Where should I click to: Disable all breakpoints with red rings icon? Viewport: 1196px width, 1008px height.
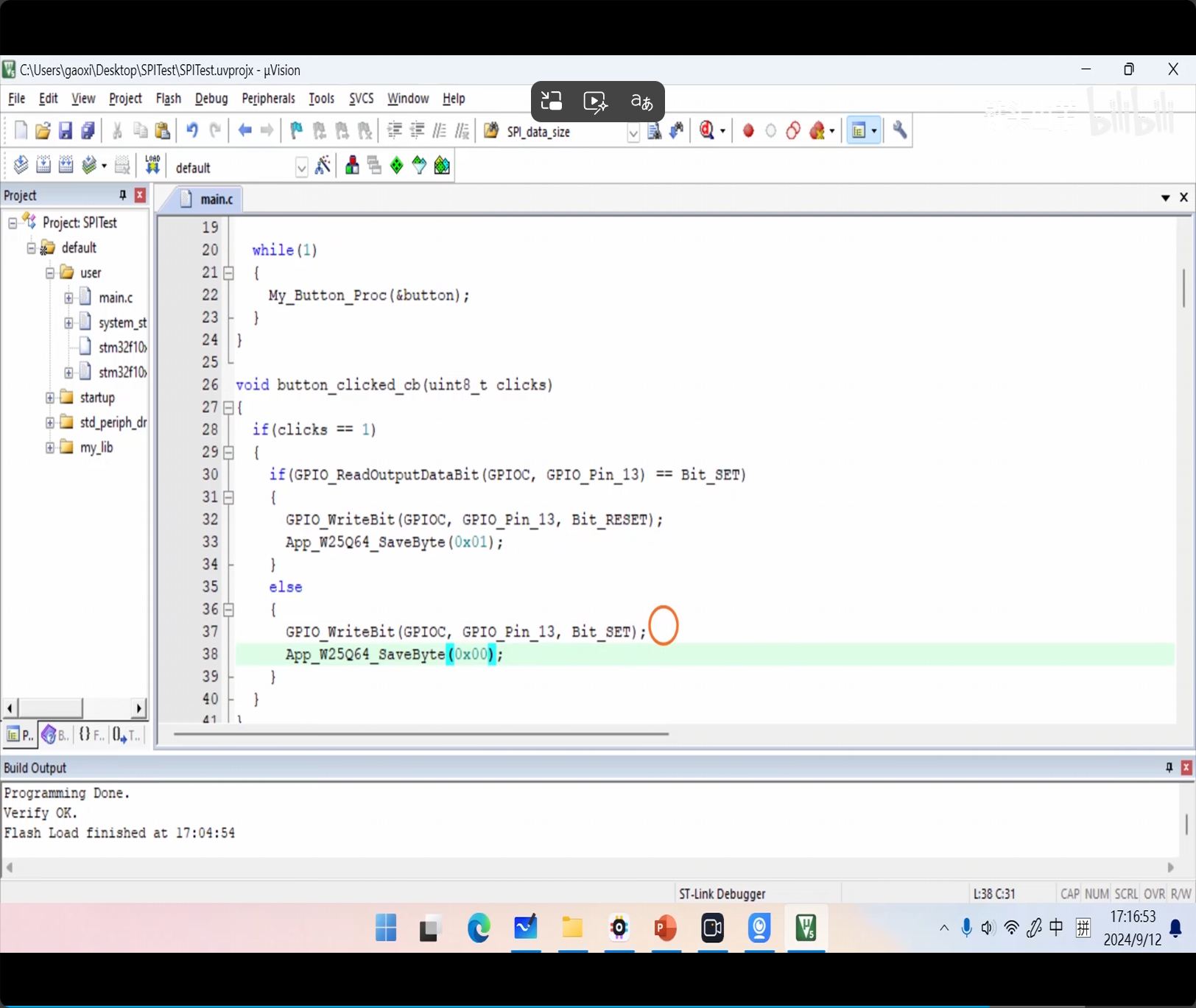pos(793,131)
